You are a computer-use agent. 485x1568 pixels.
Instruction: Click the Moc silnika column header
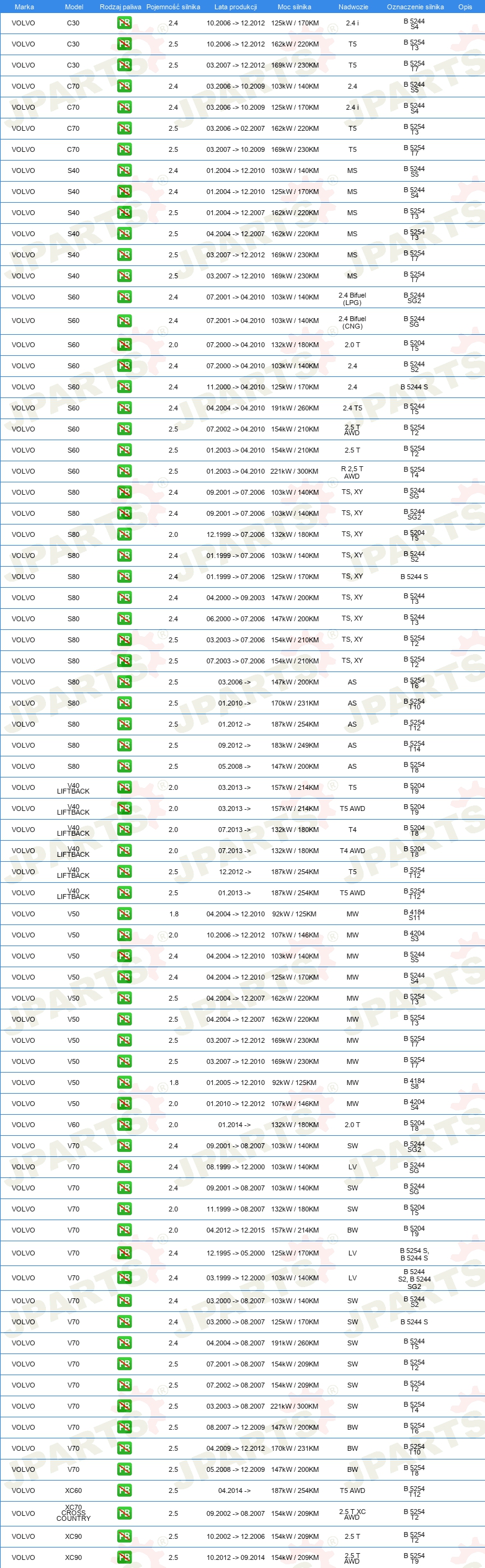(x=295, y=7)
